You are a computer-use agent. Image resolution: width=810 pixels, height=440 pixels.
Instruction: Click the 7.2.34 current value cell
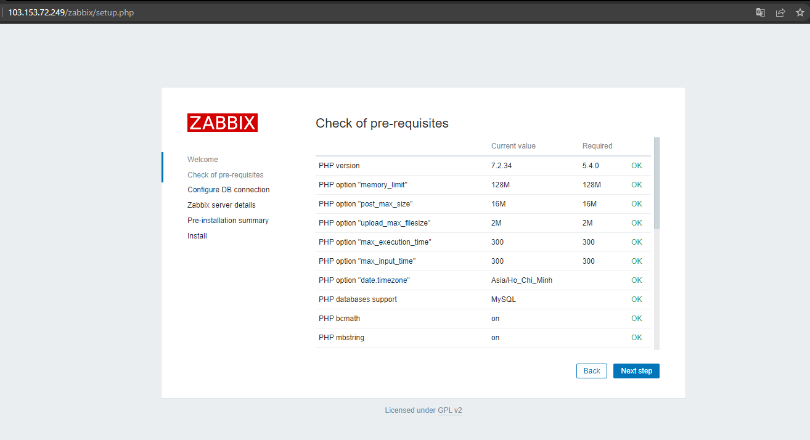click(501, 166)
